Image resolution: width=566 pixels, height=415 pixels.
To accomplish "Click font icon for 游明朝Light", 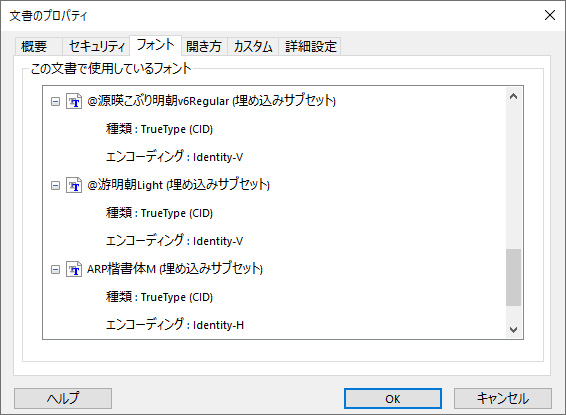I will tap(74, 185).
